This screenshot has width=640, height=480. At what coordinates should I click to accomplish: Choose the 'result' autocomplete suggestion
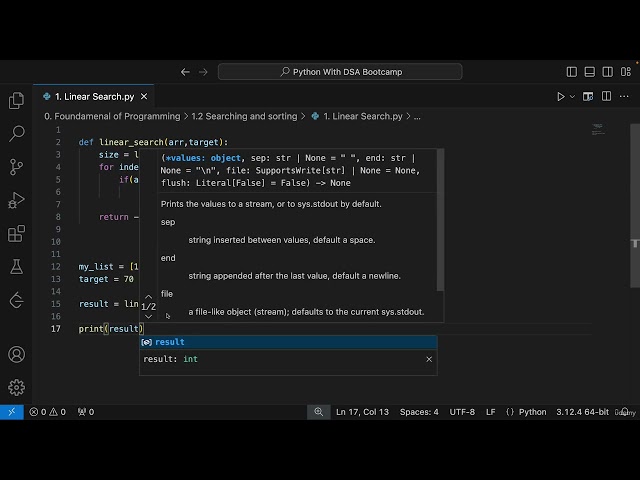pos(169,342)
